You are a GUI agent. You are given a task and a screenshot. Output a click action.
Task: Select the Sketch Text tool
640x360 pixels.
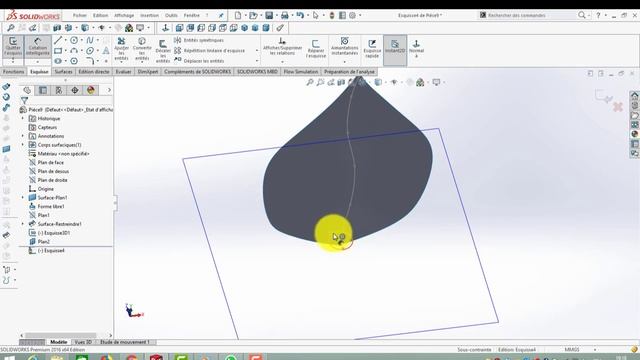tap(106, 51)
